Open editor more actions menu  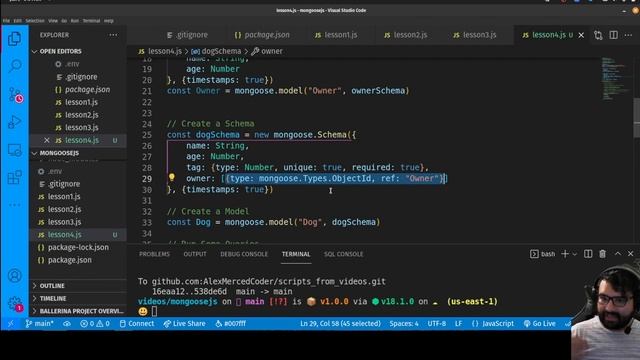(x=628, y=35)
